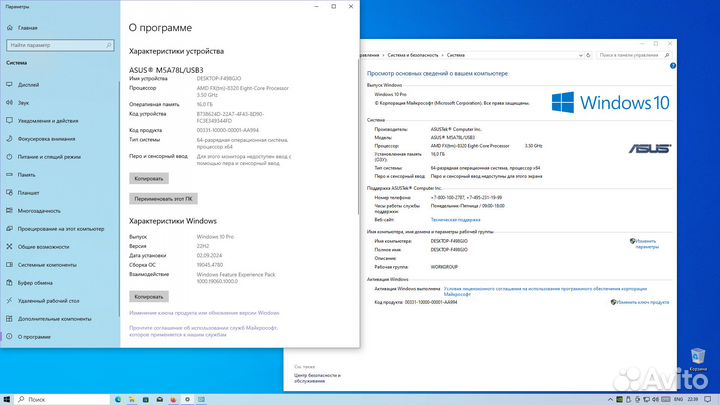Click the ENG language indicator in tray

[x=678, y=399]
